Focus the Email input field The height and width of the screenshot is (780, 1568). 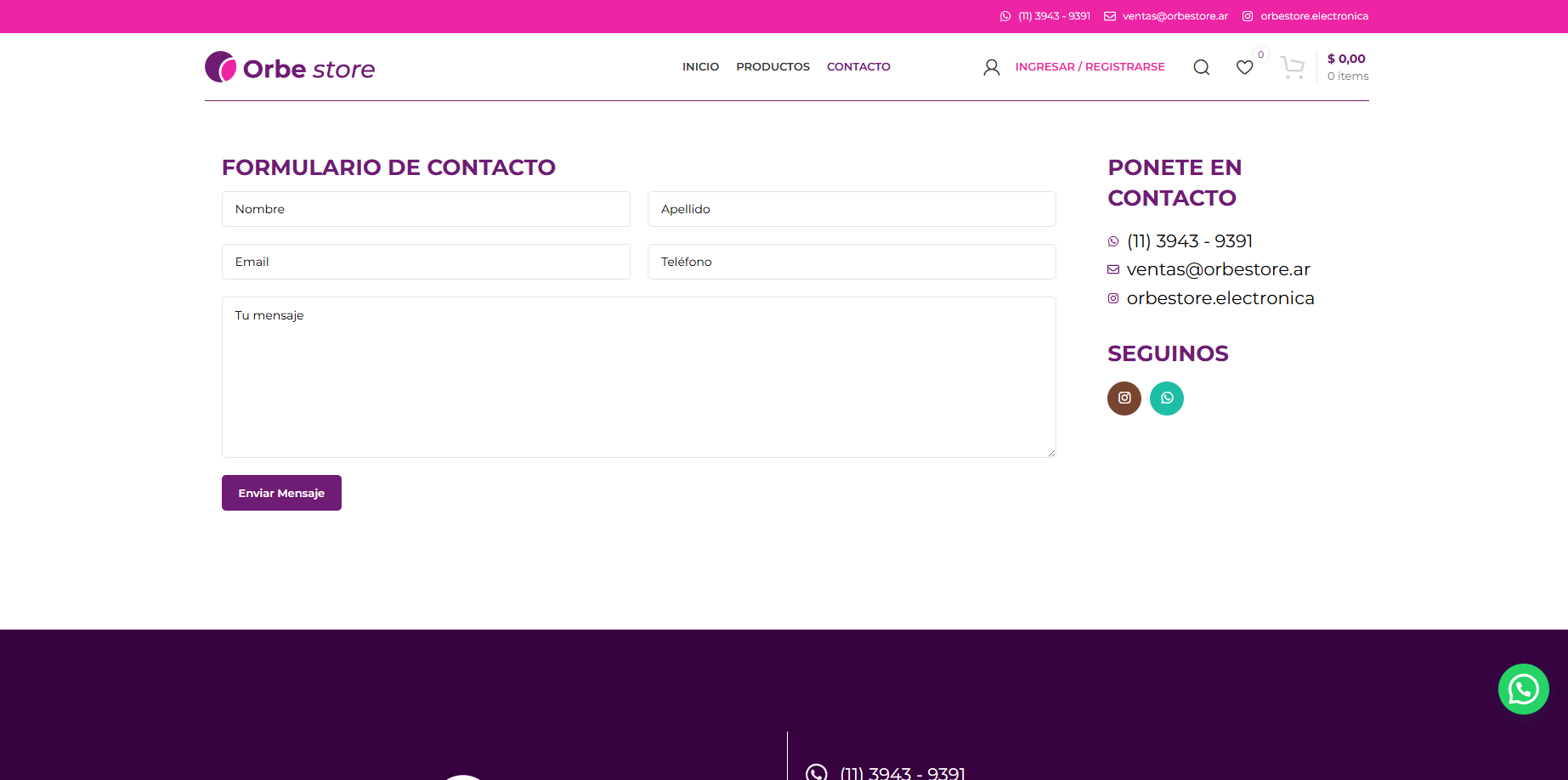pyautogui.click(x=426, y=262)
